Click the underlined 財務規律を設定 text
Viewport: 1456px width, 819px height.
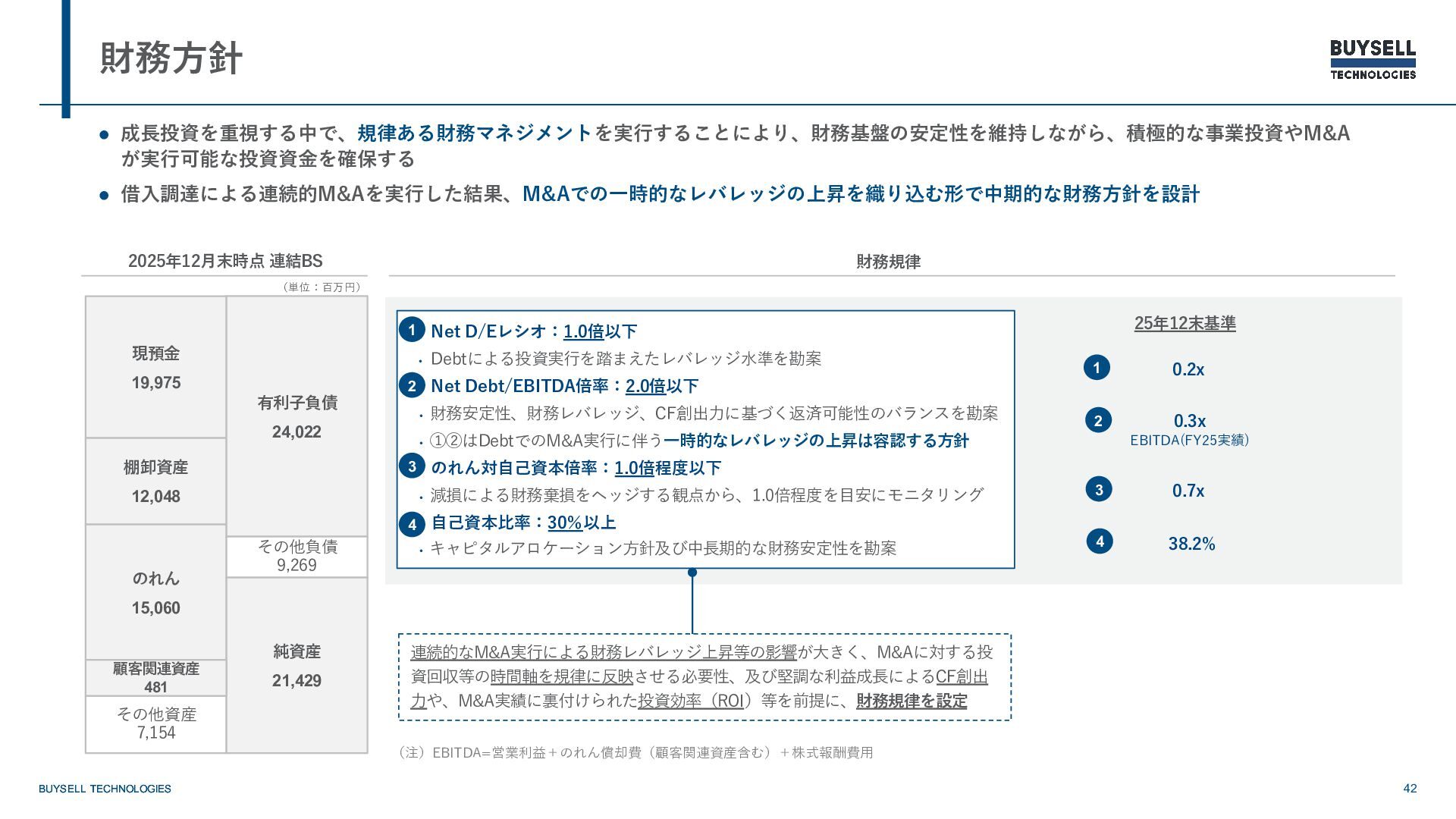pyautogui.click(x=912, y=701)
